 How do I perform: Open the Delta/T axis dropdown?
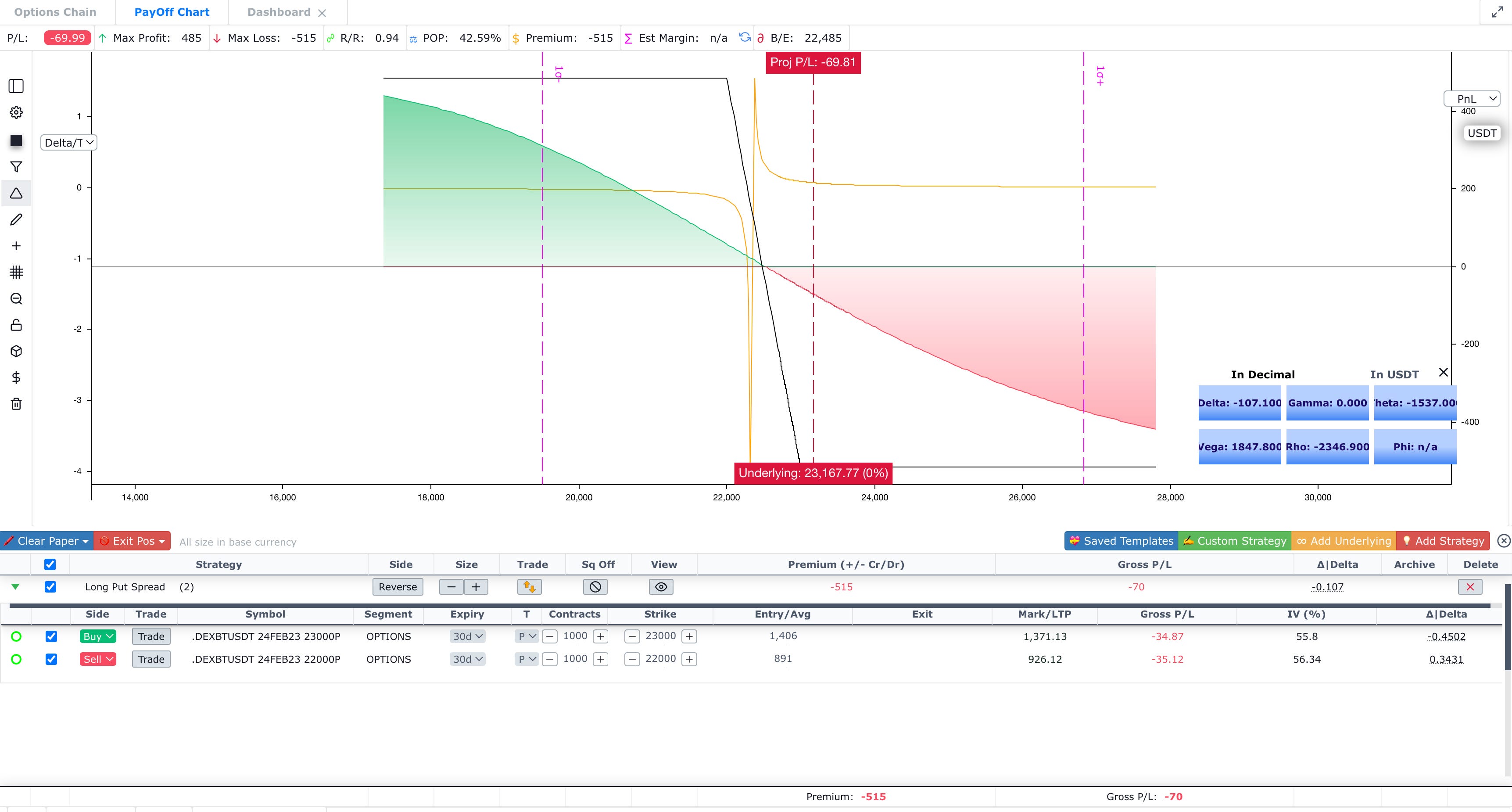69,143
